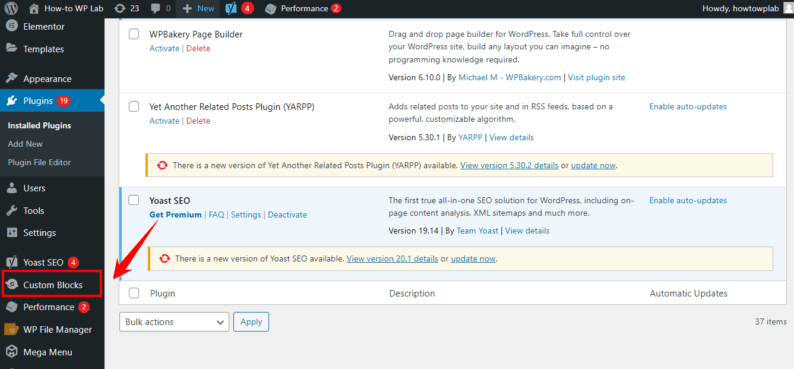Open the comments bubble icon
The height and width of the screenshot is (369, 794).
(x=156, y=9)
